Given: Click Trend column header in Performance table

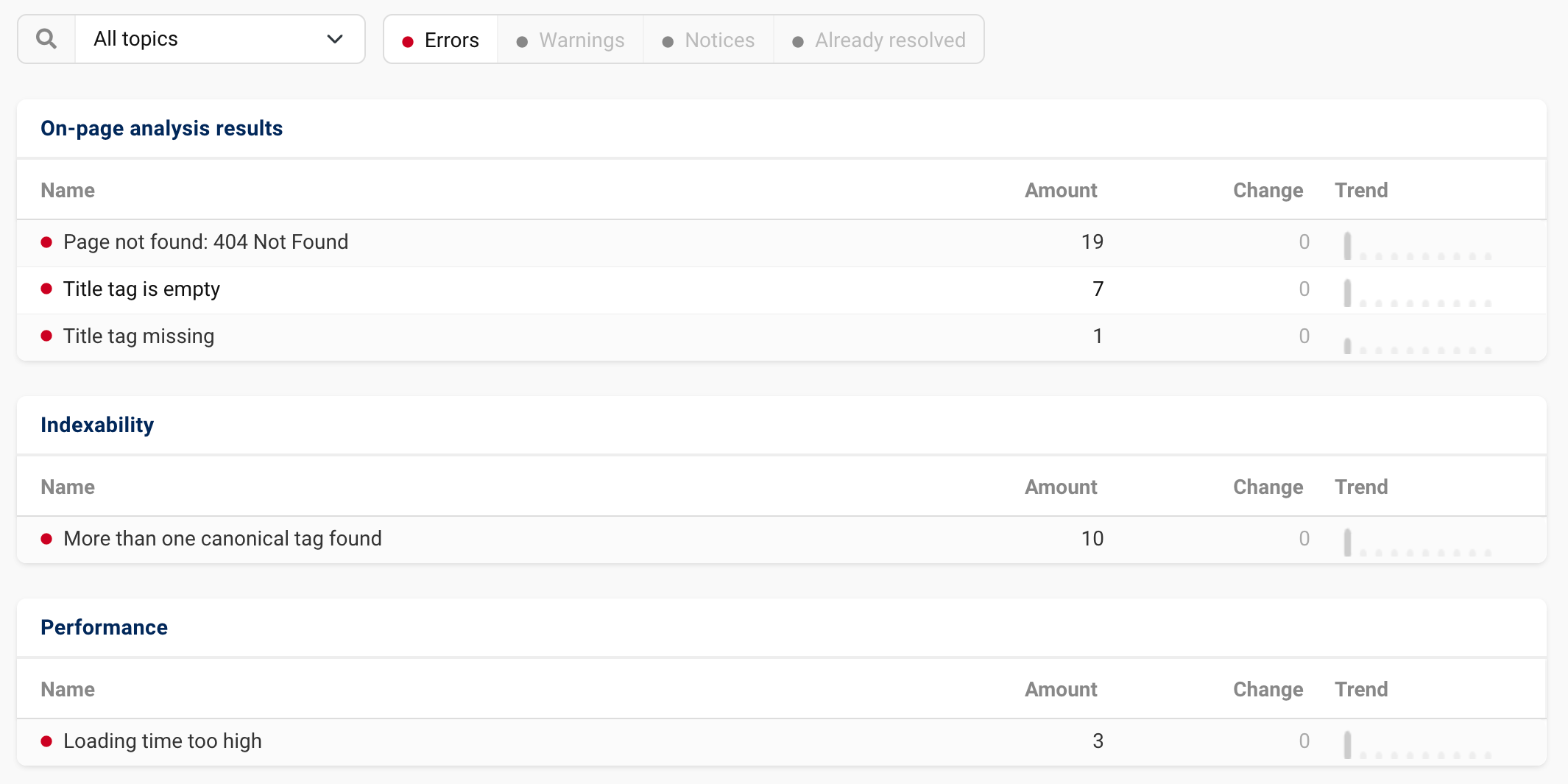Looking at the screenshot, I should tap(1361, 690).
